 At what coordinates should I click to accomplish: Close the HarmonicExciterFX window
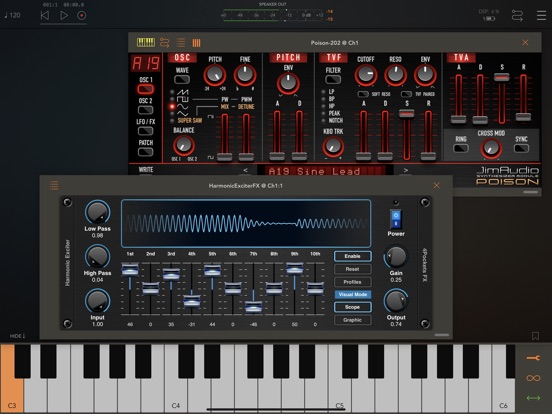(x=437, y=185)
